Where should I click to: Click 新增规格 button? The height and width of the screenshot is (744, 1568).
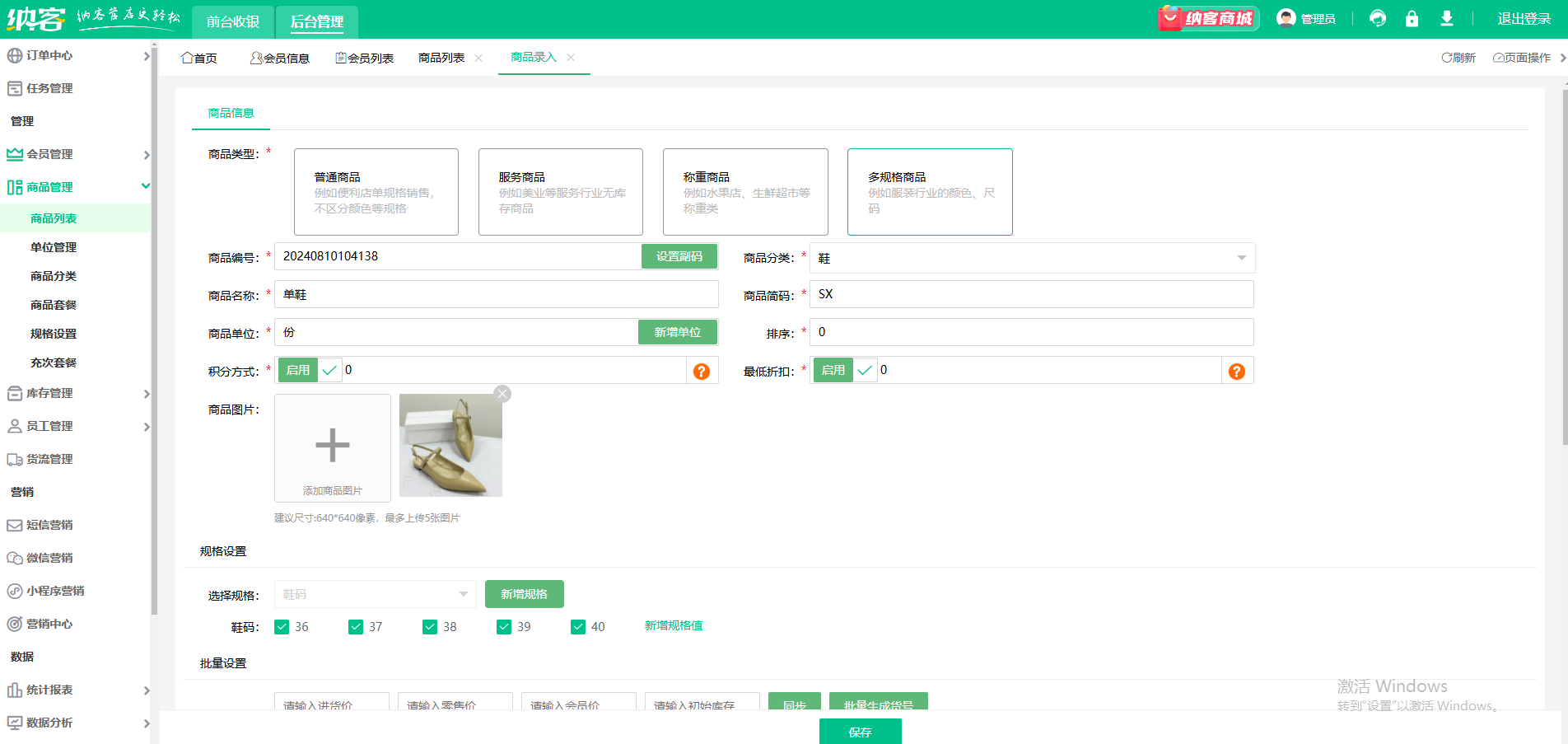point(525,594)
